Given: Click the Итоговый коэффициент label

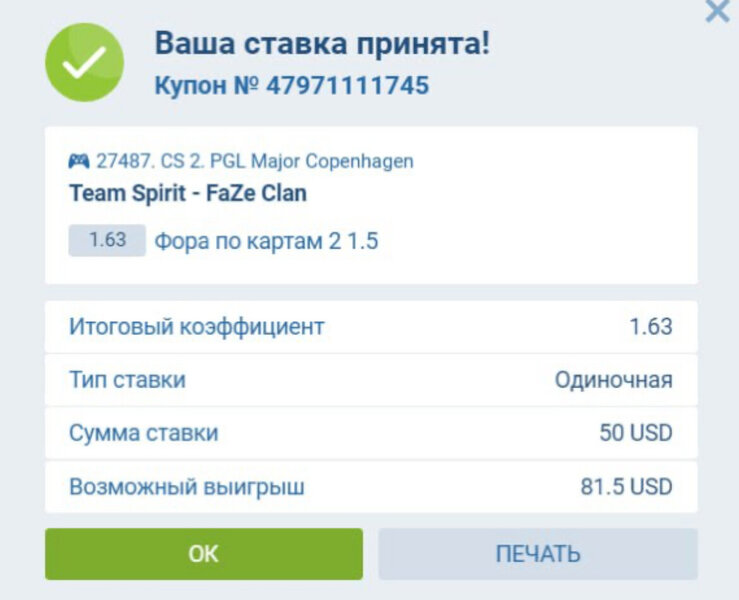Looking at the screenshot, I should (196, 326).
